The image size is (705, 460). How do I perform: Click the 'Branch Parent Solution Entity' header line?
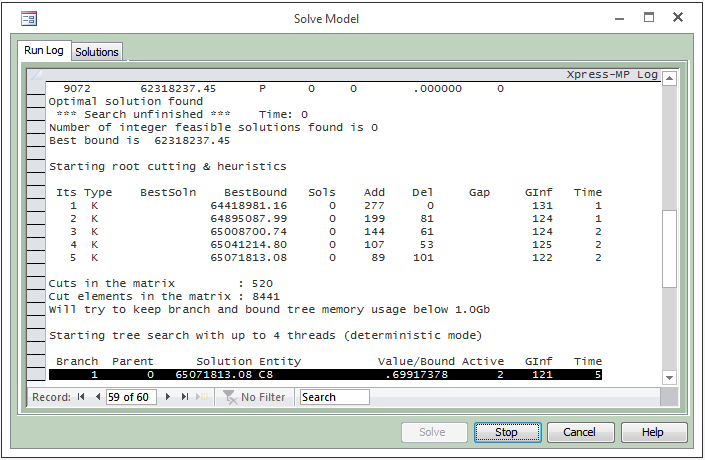point(329,362)
